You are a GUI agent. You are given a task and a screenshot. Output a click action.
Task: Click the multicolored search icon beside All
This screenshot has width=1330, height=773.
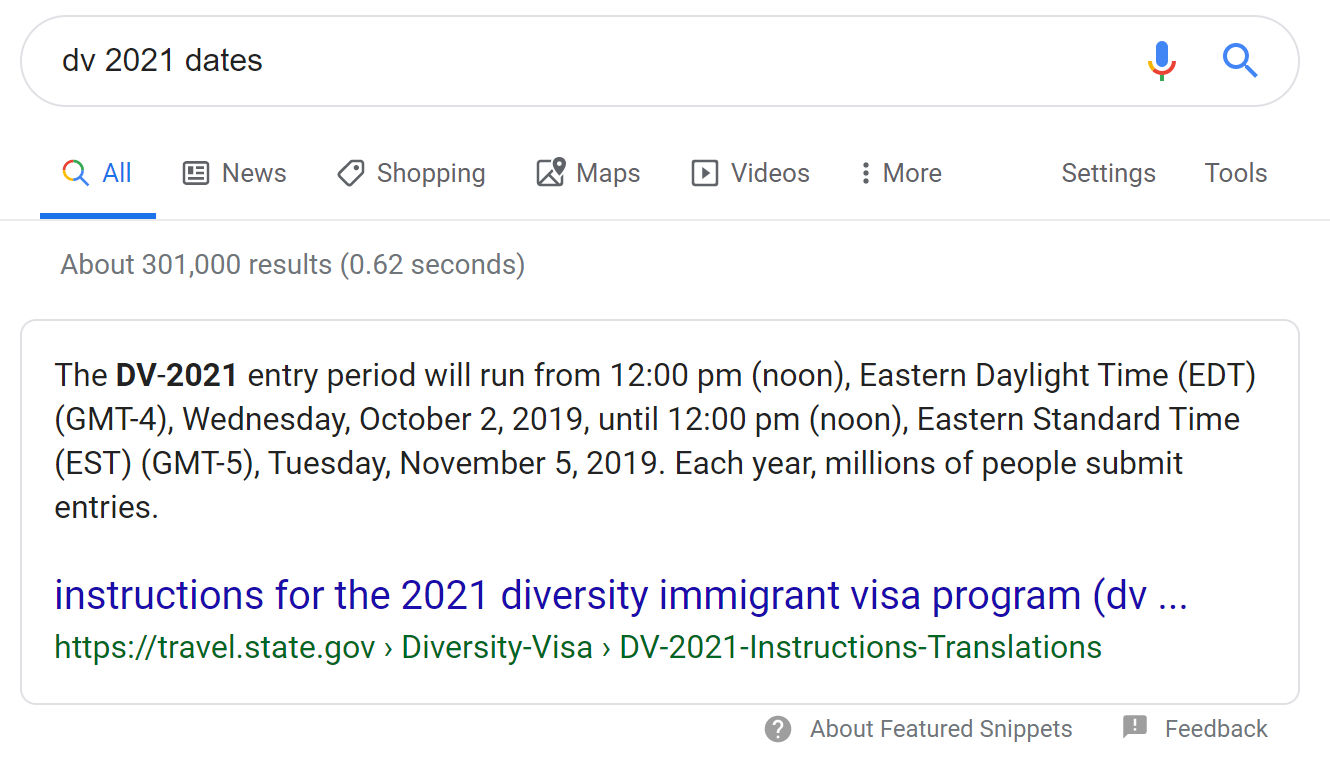(x=75, y=173)
